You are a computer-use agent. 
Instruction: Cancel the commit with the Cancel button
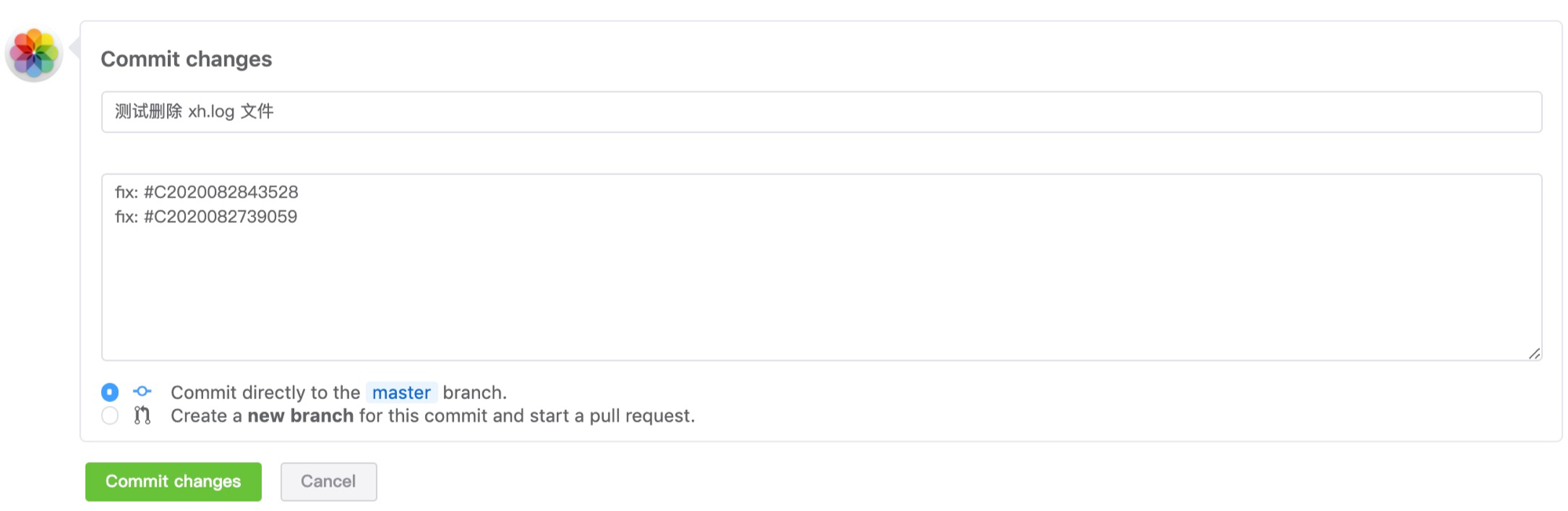click(329, 481)
